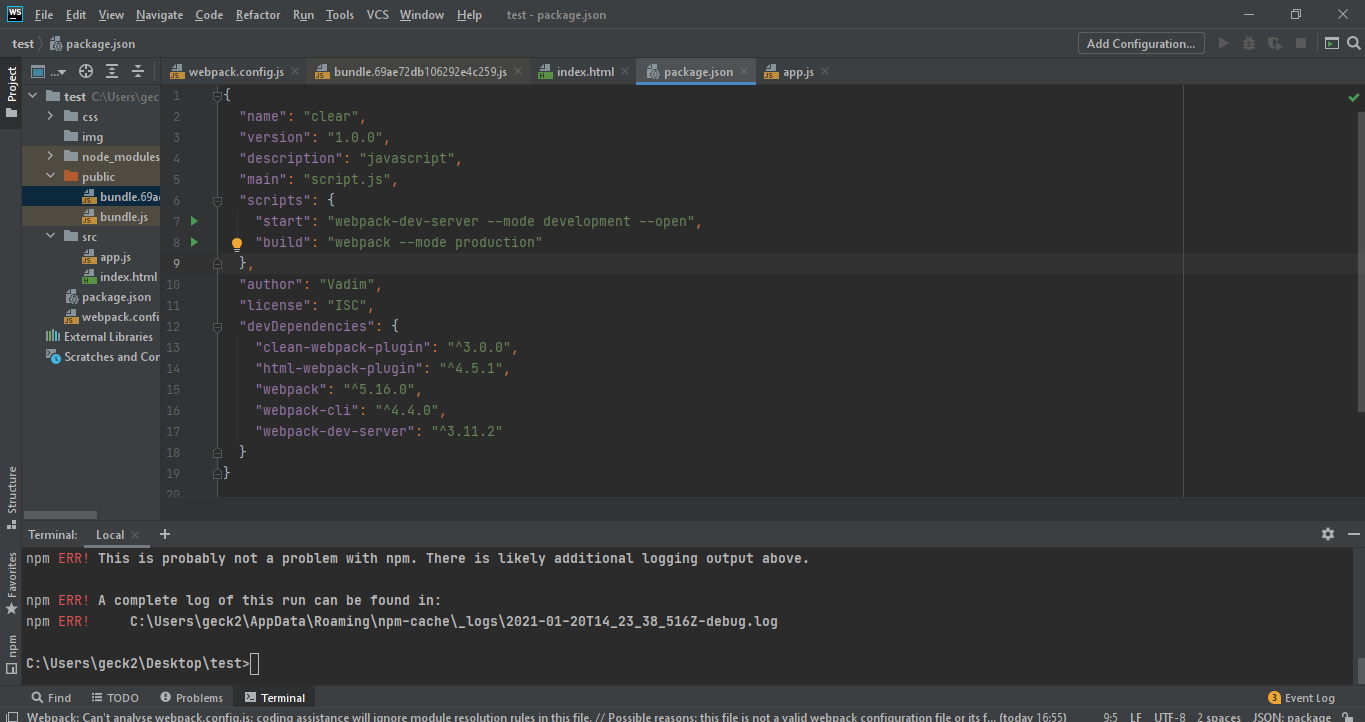Screen dimensions: 1365x722
Task: Open the Problems tool window
Action: pos(191,698)
